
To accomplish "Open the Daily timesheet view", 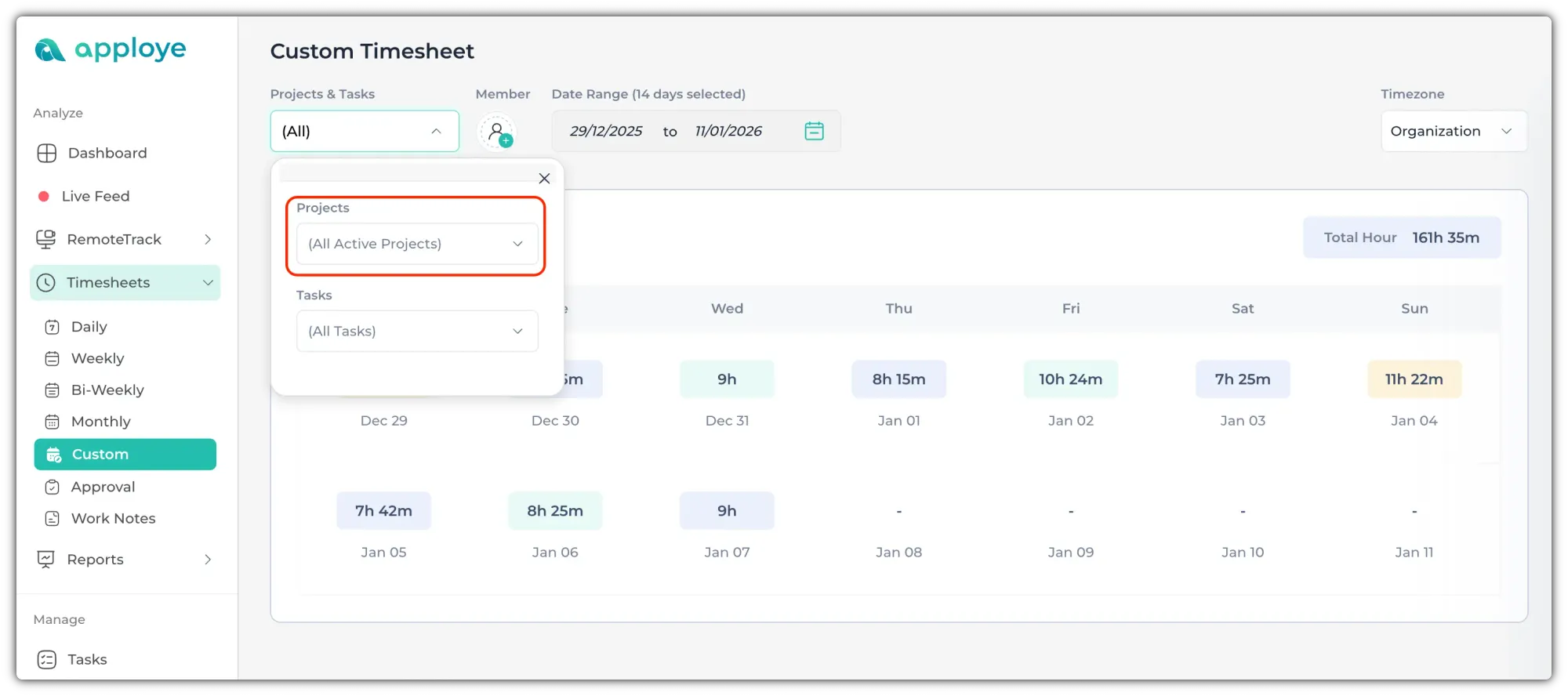I will (x=89, y=327).
